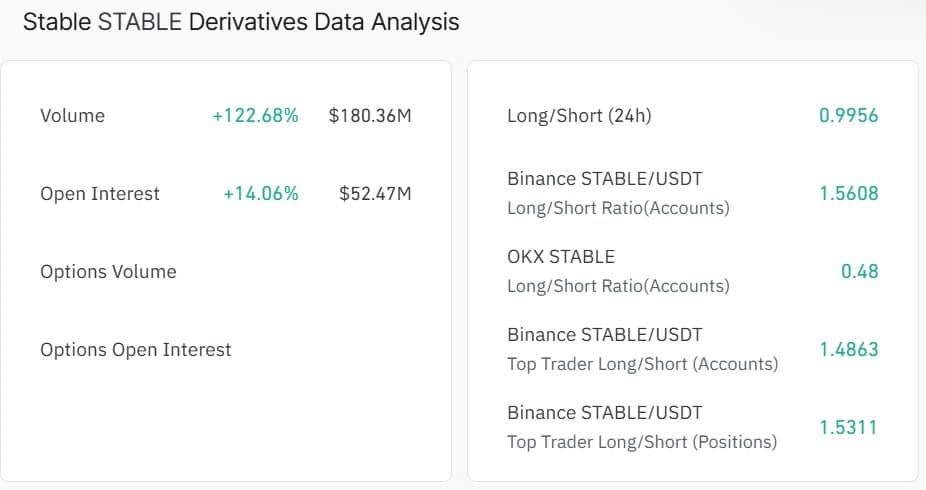Click the +122.68% volume change
Viewport: 926px width, 490px height.
(x=255, y=116)
